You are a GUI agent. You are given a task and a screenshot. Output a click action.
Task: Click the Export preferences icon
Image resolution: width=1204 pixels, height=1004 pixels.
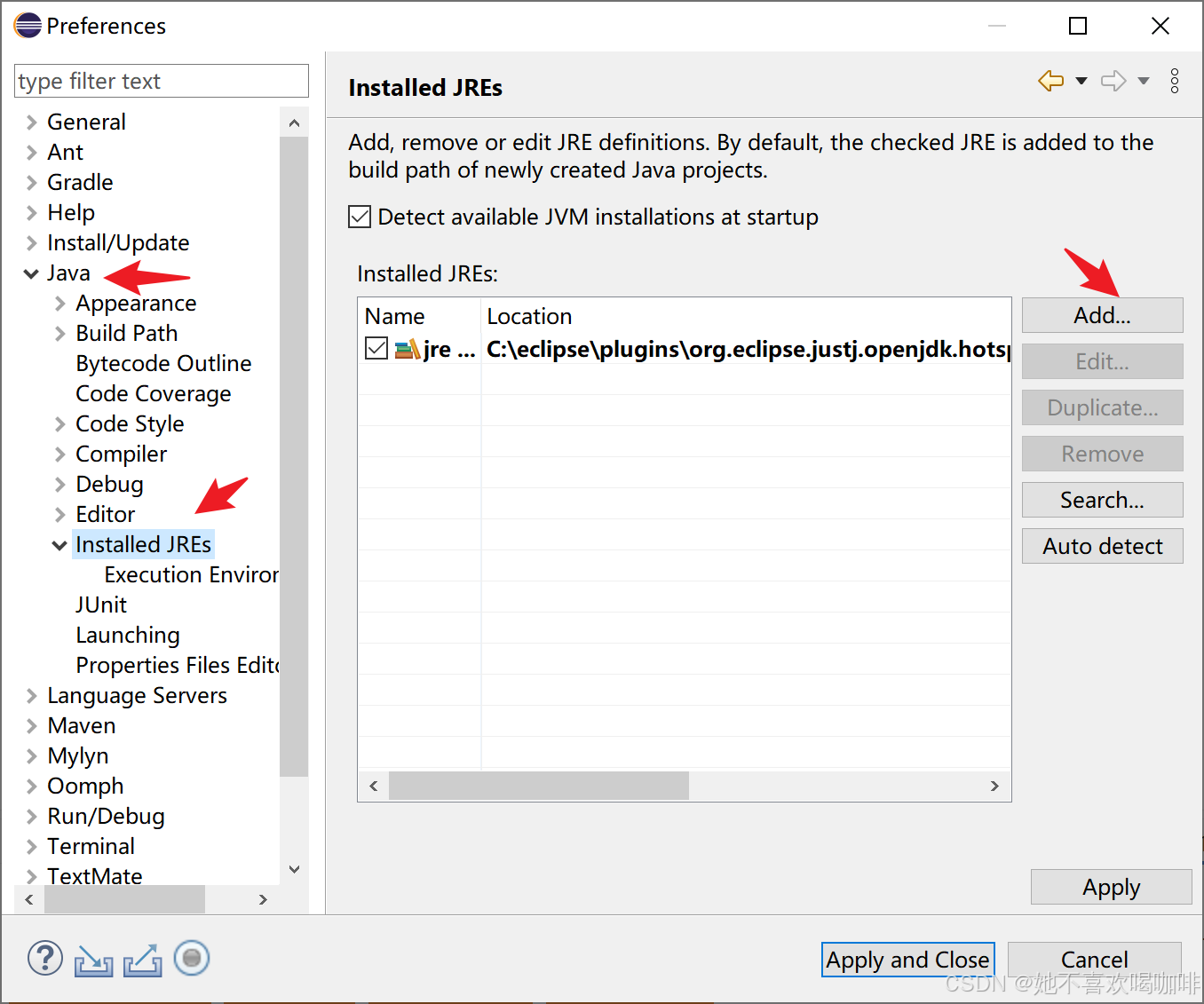(143, 960)
